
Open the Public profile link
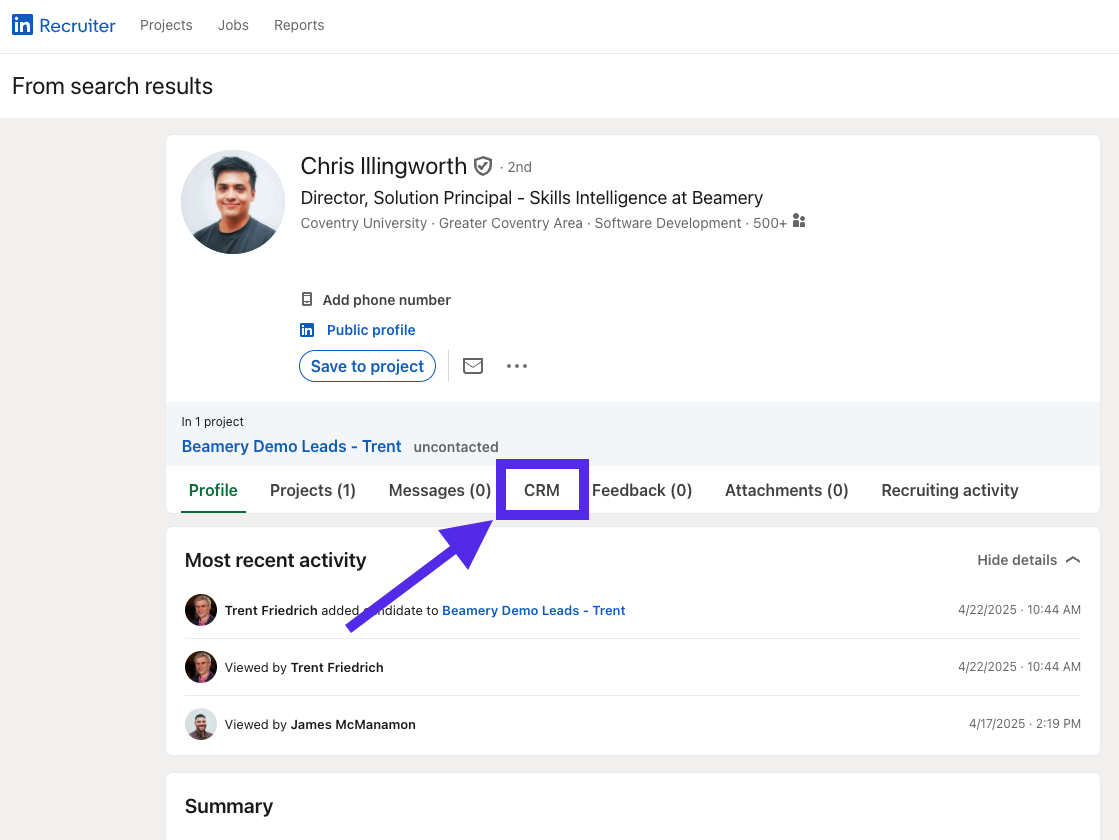click(x=371, y=330)
